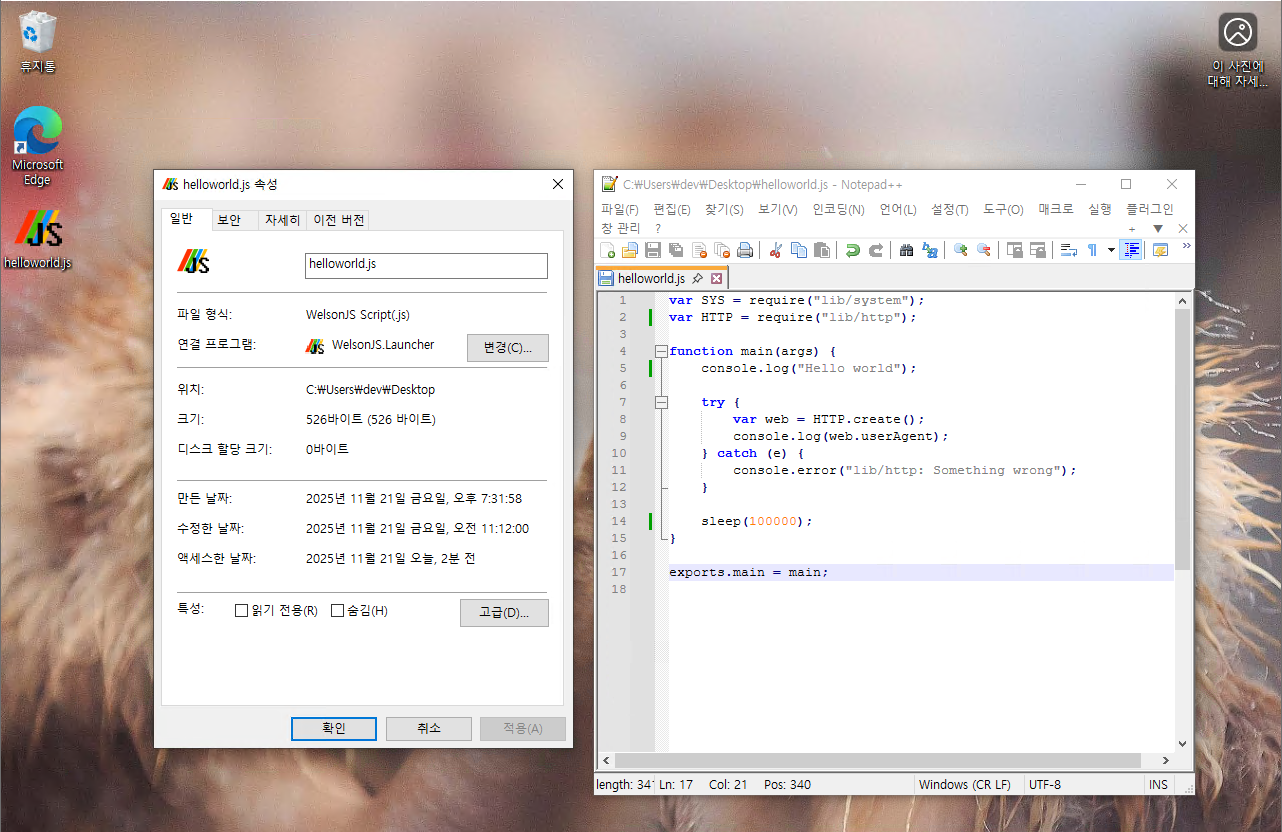Open the 언어(L) menu in Notepad++
Viewport: 1282px width, 832px height.
point(897,209)
